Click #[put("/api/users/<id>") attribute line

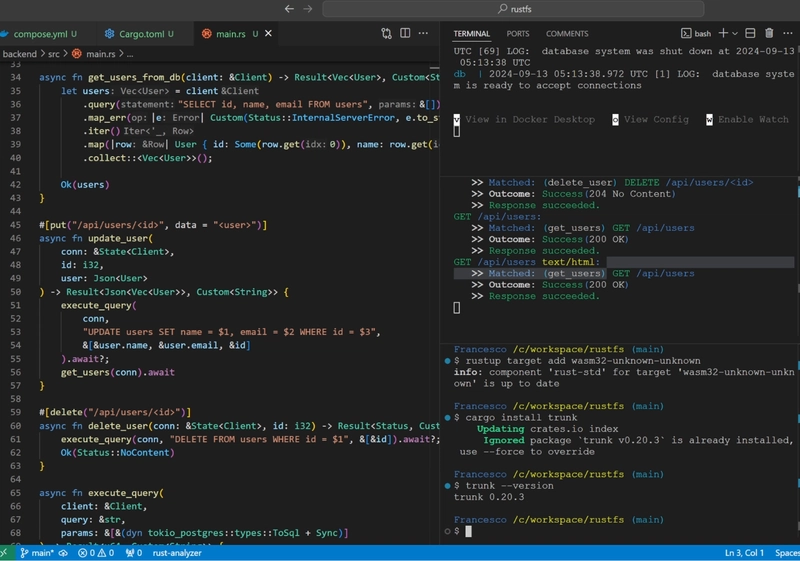[153, 225]
